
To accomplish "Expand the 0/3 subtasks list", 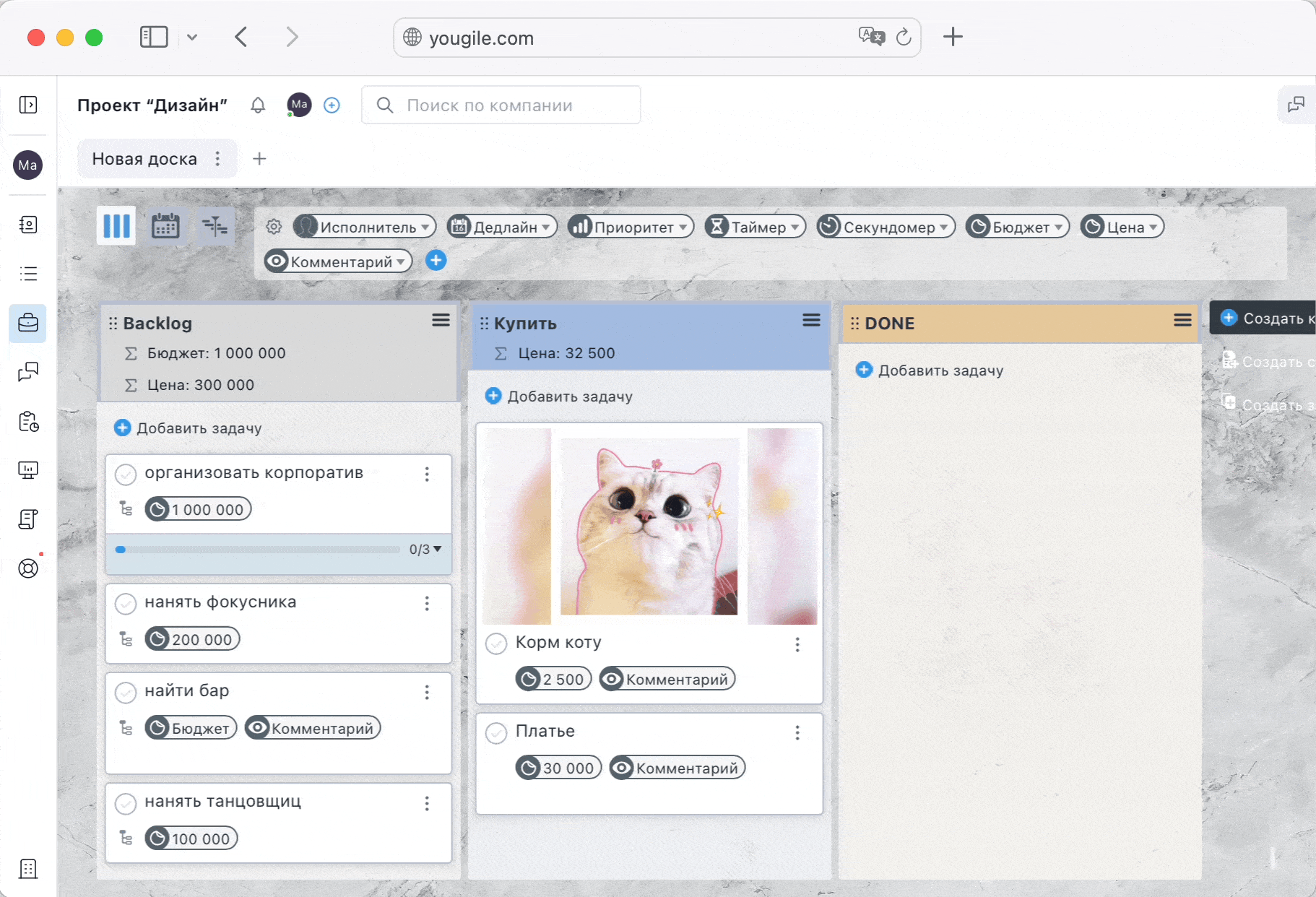I will click(425, 550).
